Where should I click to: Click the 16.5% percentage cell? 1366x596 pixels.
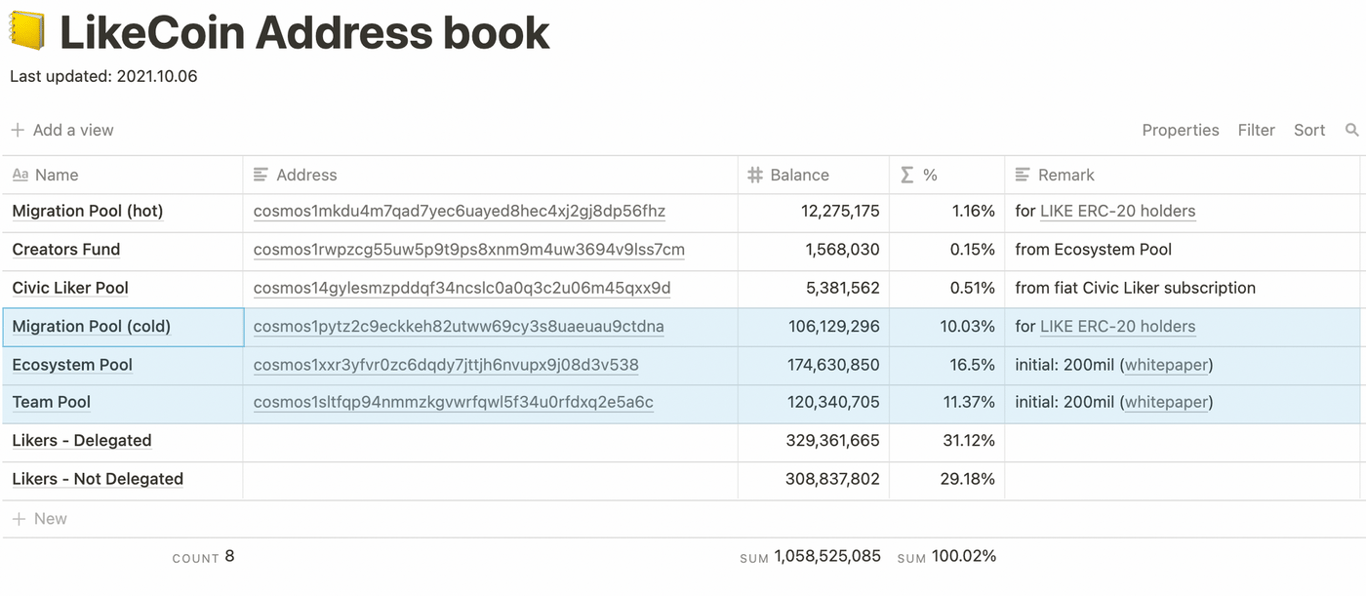(x=947, y=365)
